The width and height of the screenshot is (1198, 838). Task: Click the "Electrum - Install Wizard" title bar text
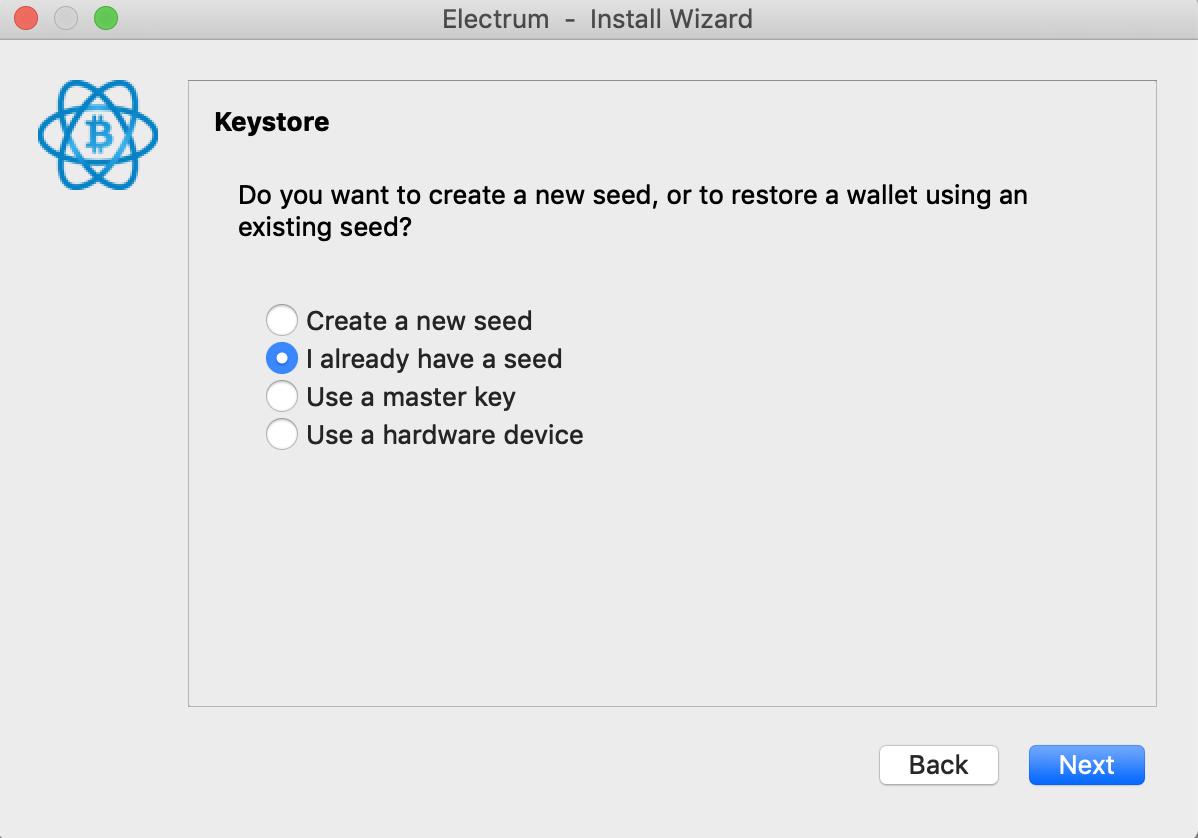598,19
